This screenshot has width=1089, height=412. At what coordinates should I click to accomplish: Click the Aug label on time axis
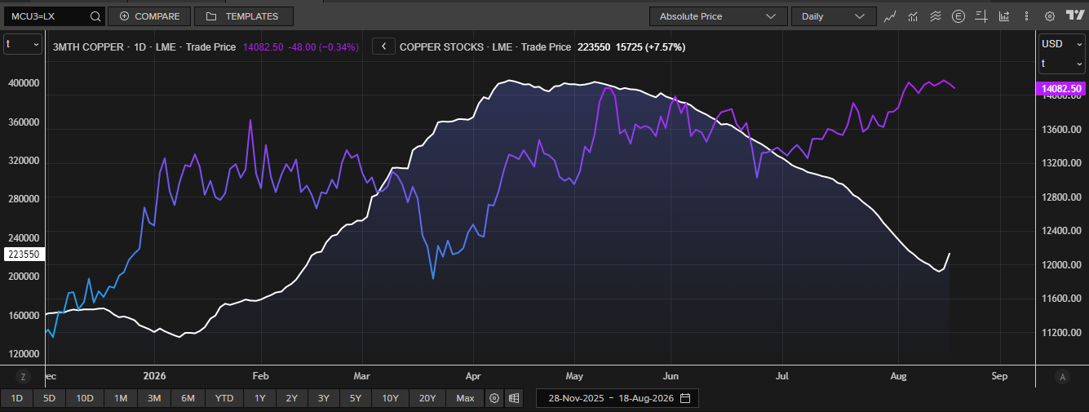[898, 376]
